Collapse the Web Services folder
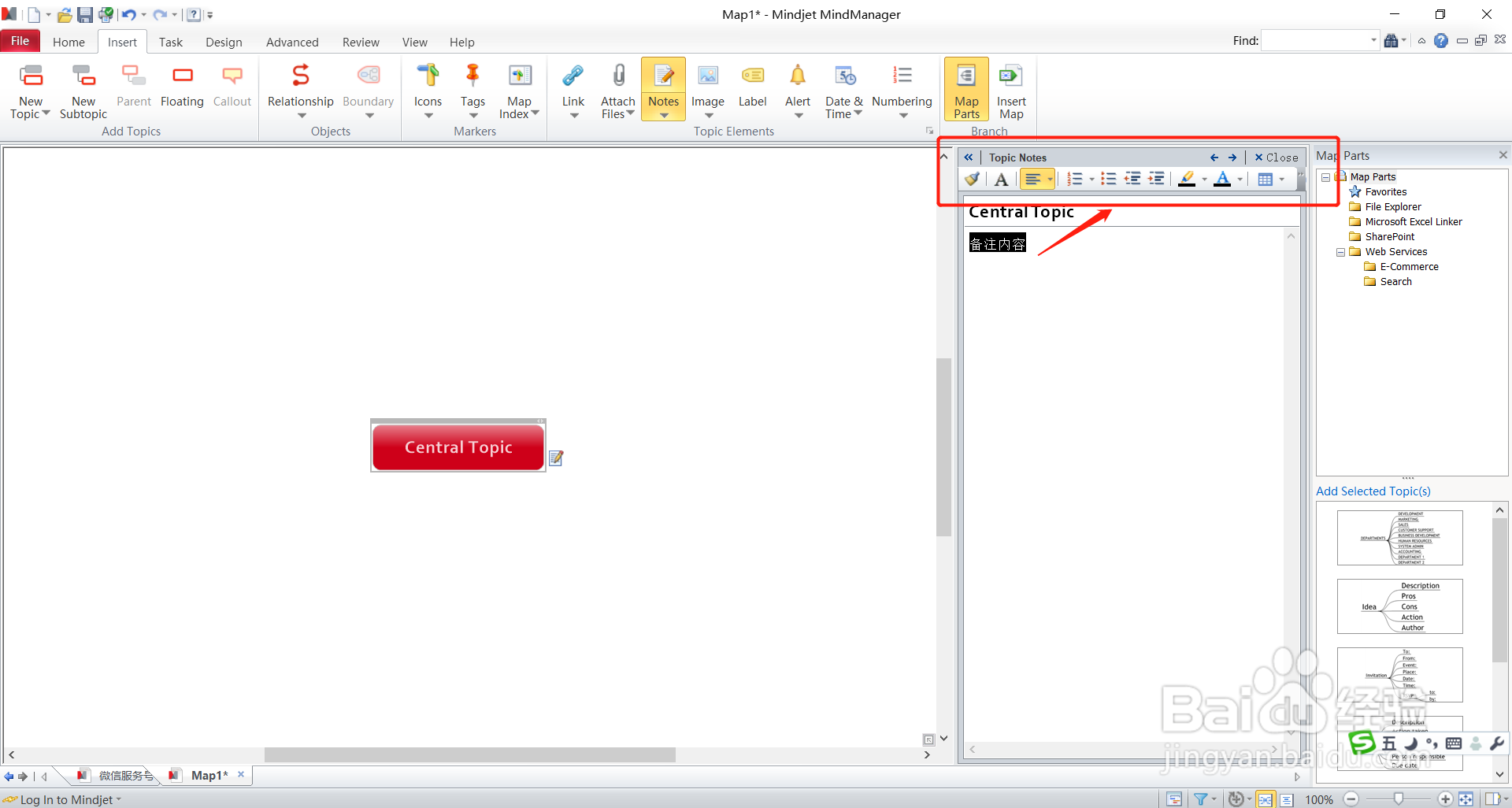Screen dimensions: 1512x808 point(1341,252)
